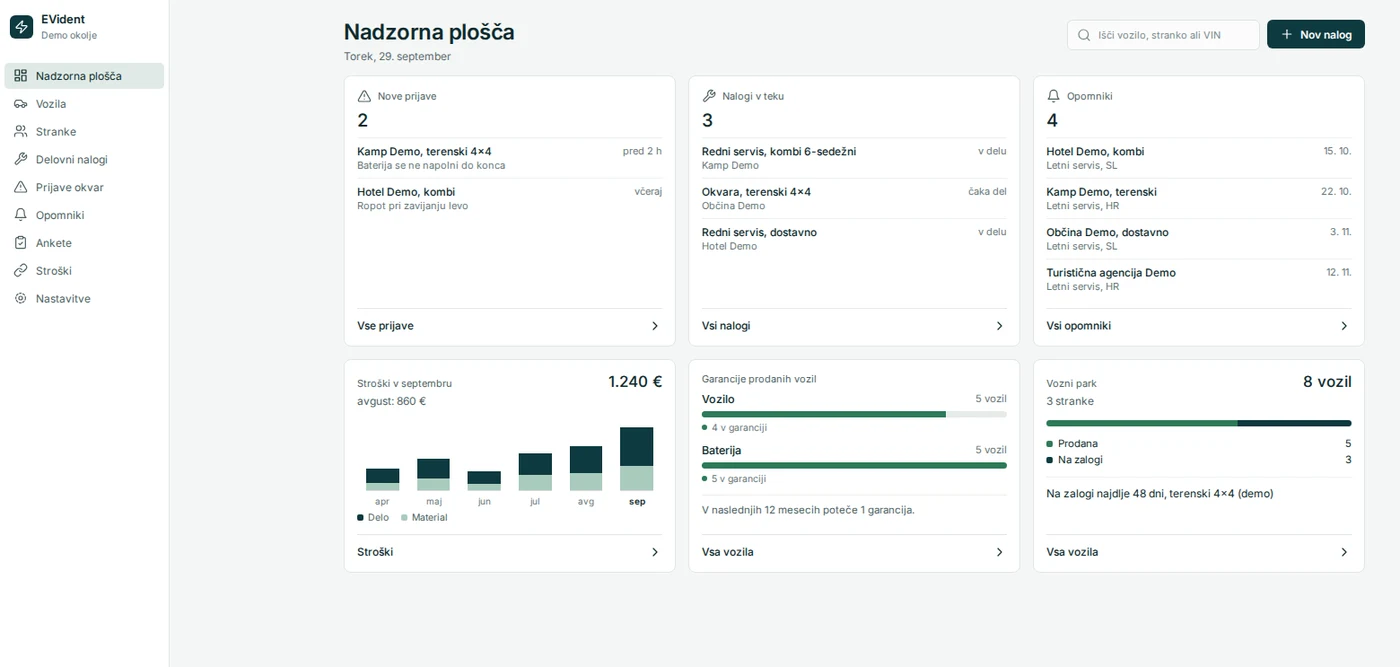
Task: Click the people icon beside Stranke
Action: point(20,132)
